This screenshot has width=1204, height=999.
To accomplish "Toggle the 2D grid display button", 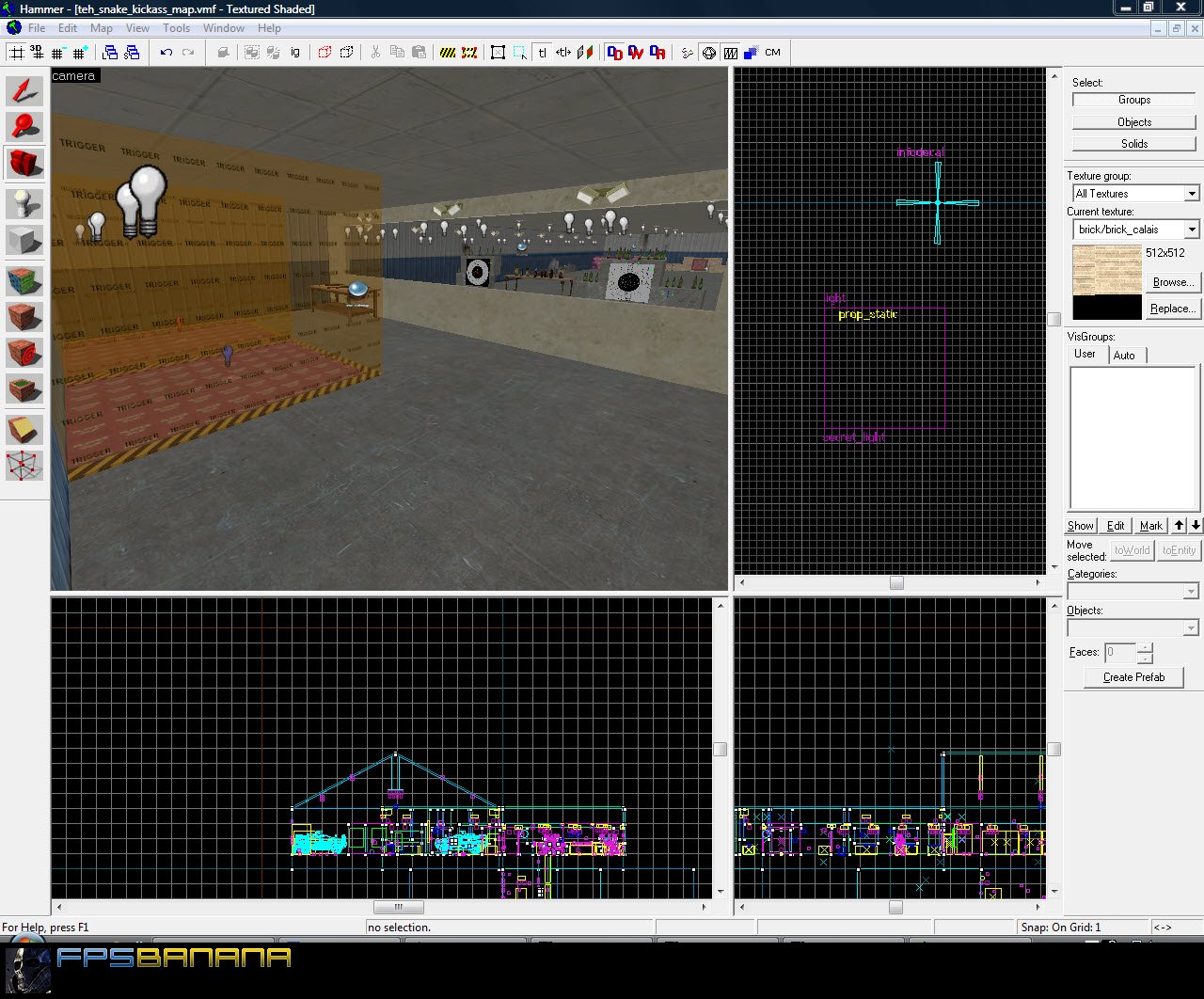I will click(x=16, y=53).
